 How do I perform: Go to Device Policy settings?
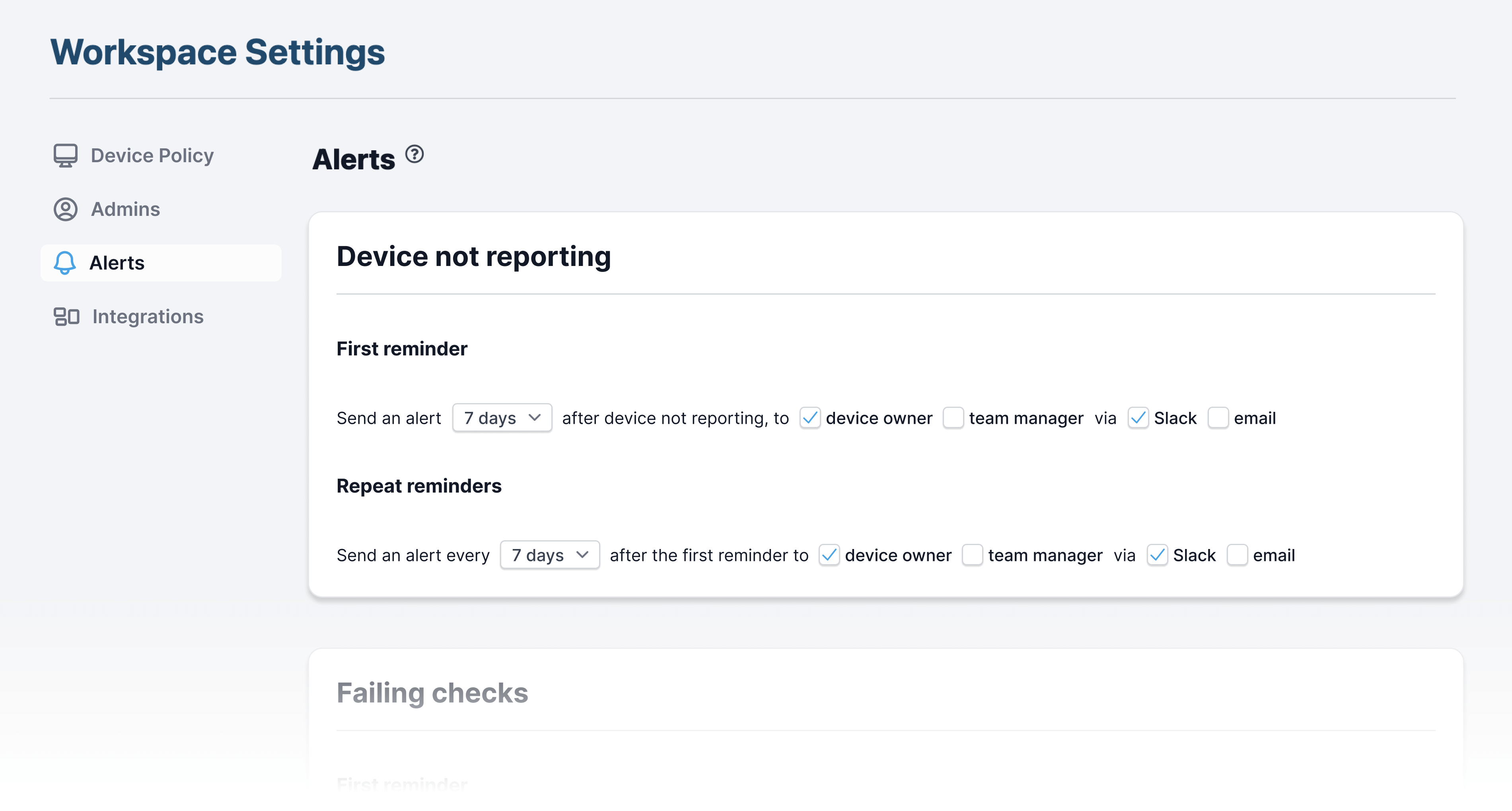[152, 155]
